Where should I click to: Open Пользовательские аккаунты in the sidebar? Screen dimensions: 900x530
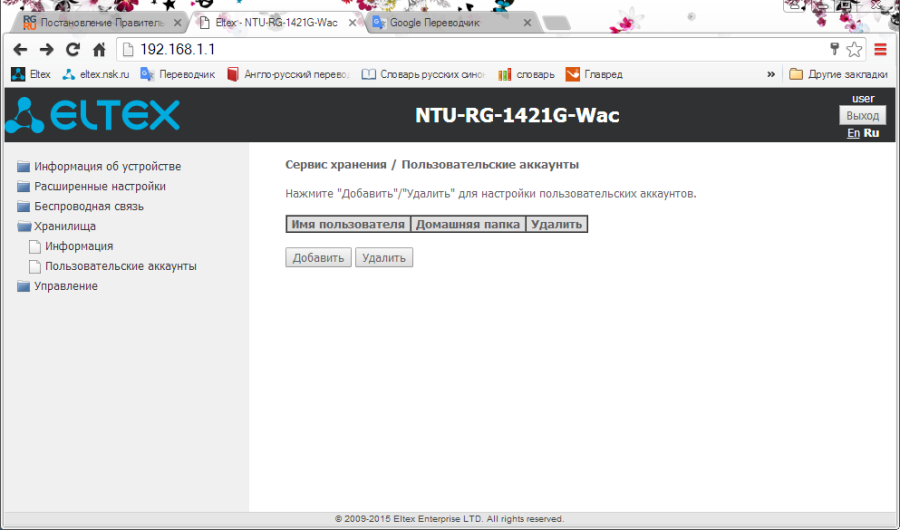click(112, 266)
